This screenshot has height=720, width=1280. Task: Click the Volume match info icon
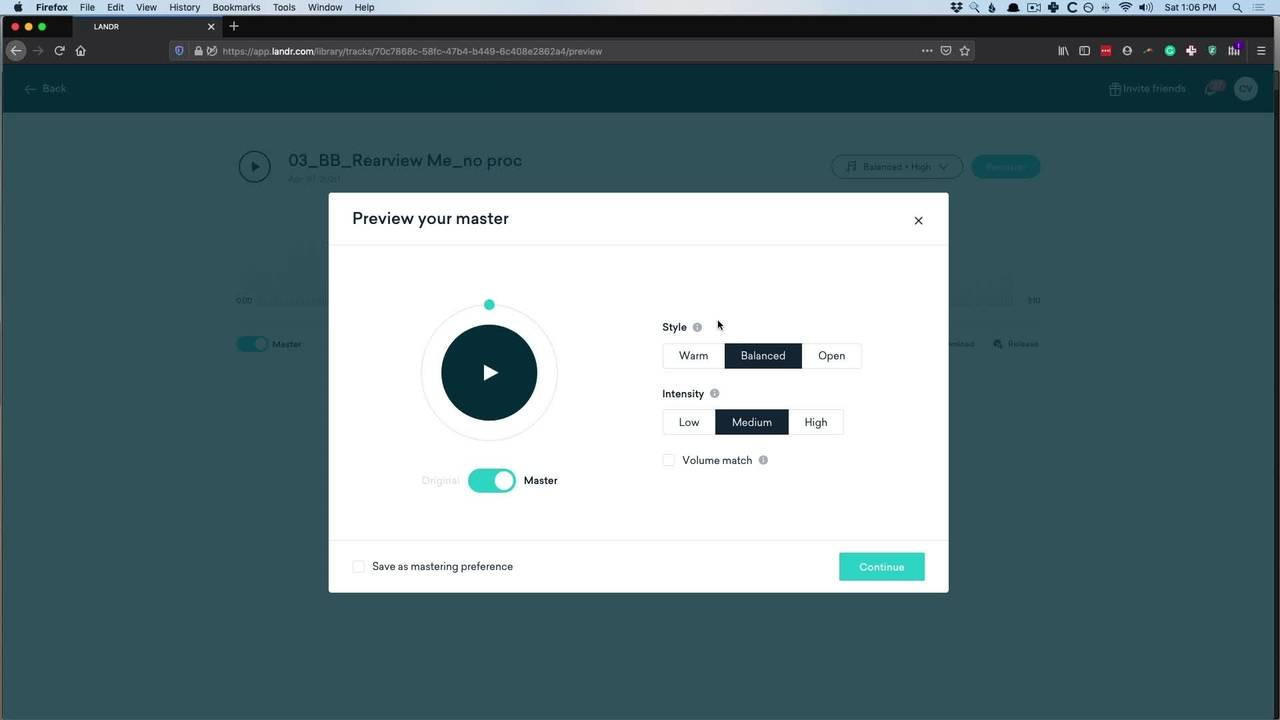763,460
